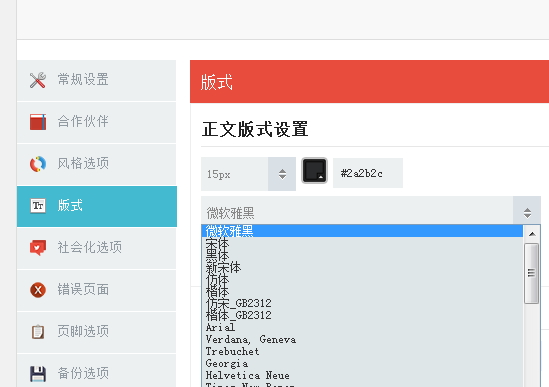Click the red X icon for 错误页面
Viewport: 549px width, 387px height.
click(38, 290)
